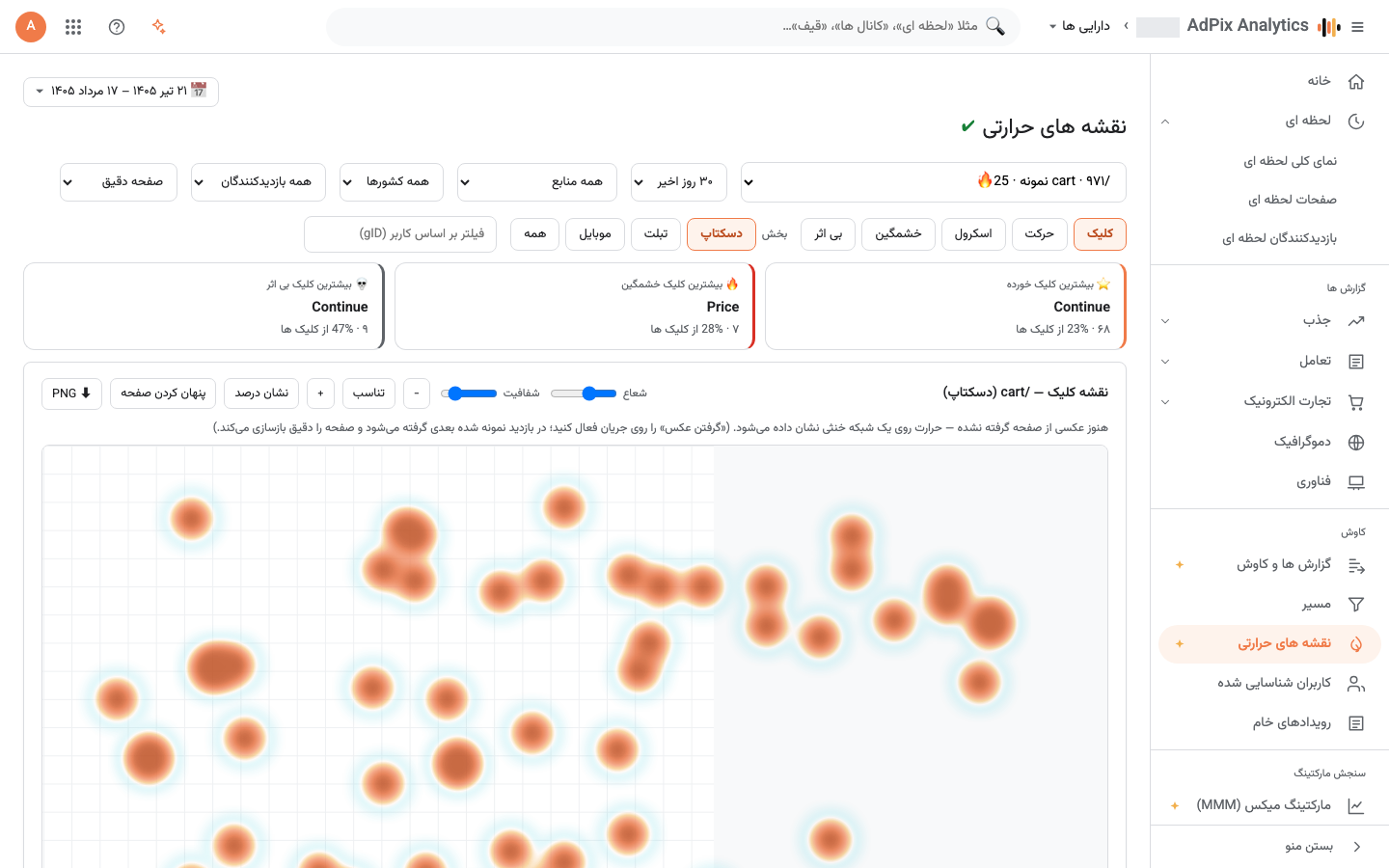Open مسیر via the funnel icon
The image size is (1389, 868).
pyautogui.click(x=1356, y=605)
